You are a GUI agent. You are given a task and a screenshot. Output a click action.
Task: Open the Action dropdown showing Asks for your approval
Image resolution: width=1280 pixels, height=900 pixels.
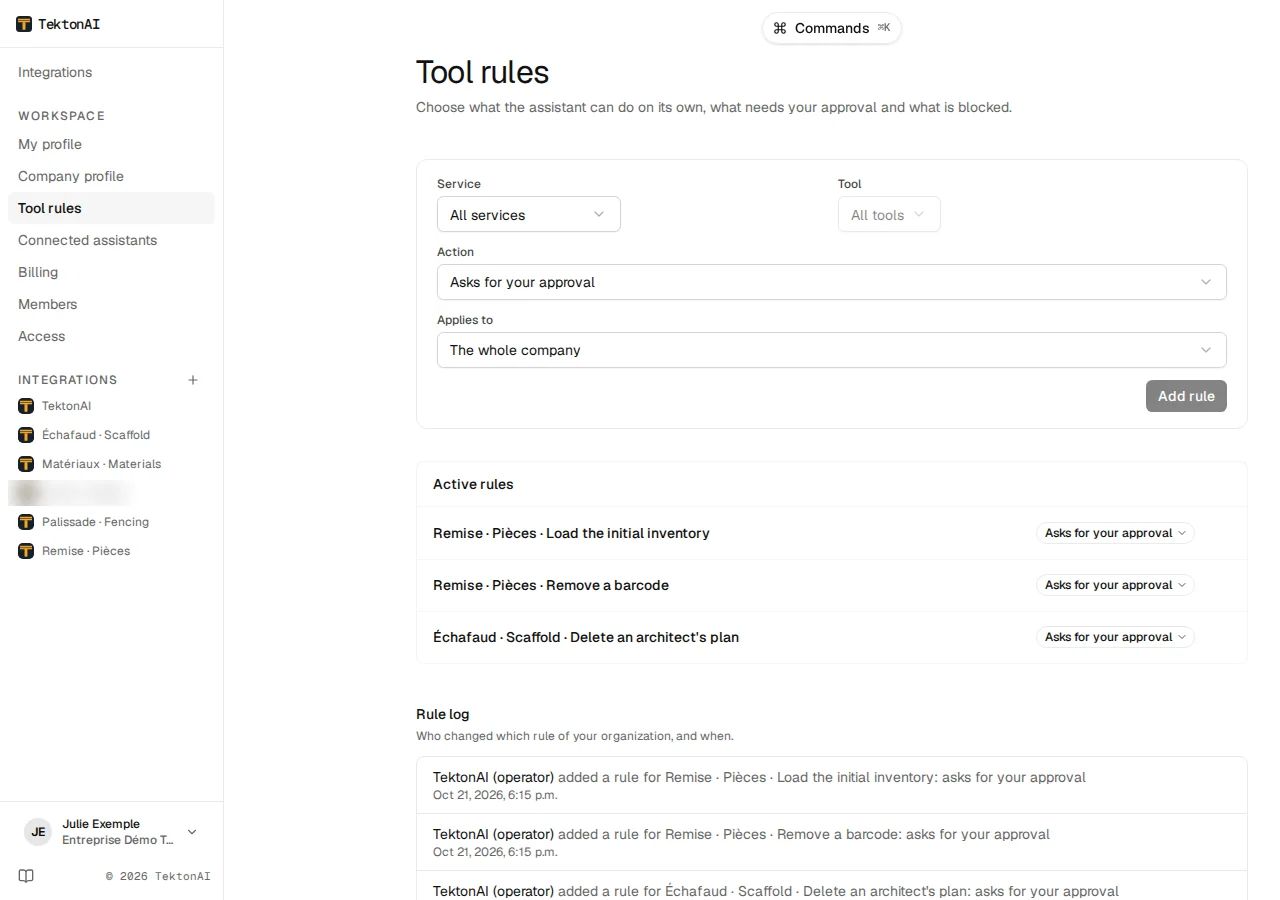[x=832, y=282]
